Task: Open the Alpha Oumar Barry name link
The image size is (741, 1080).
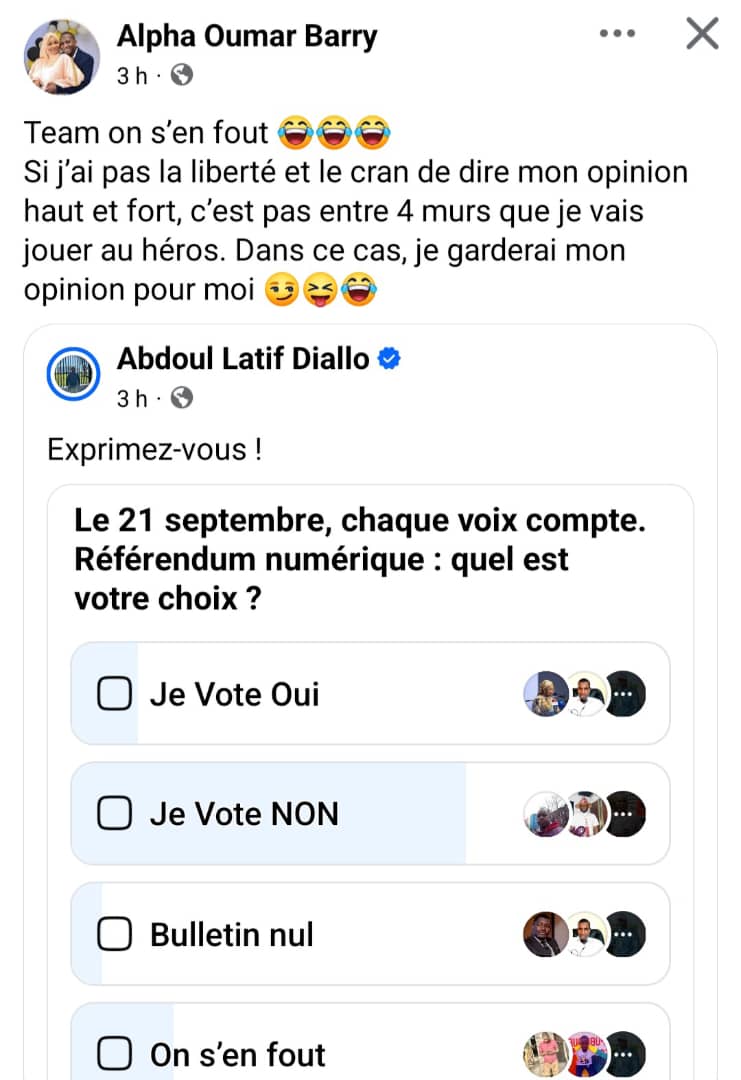Action: click(247, 36)
